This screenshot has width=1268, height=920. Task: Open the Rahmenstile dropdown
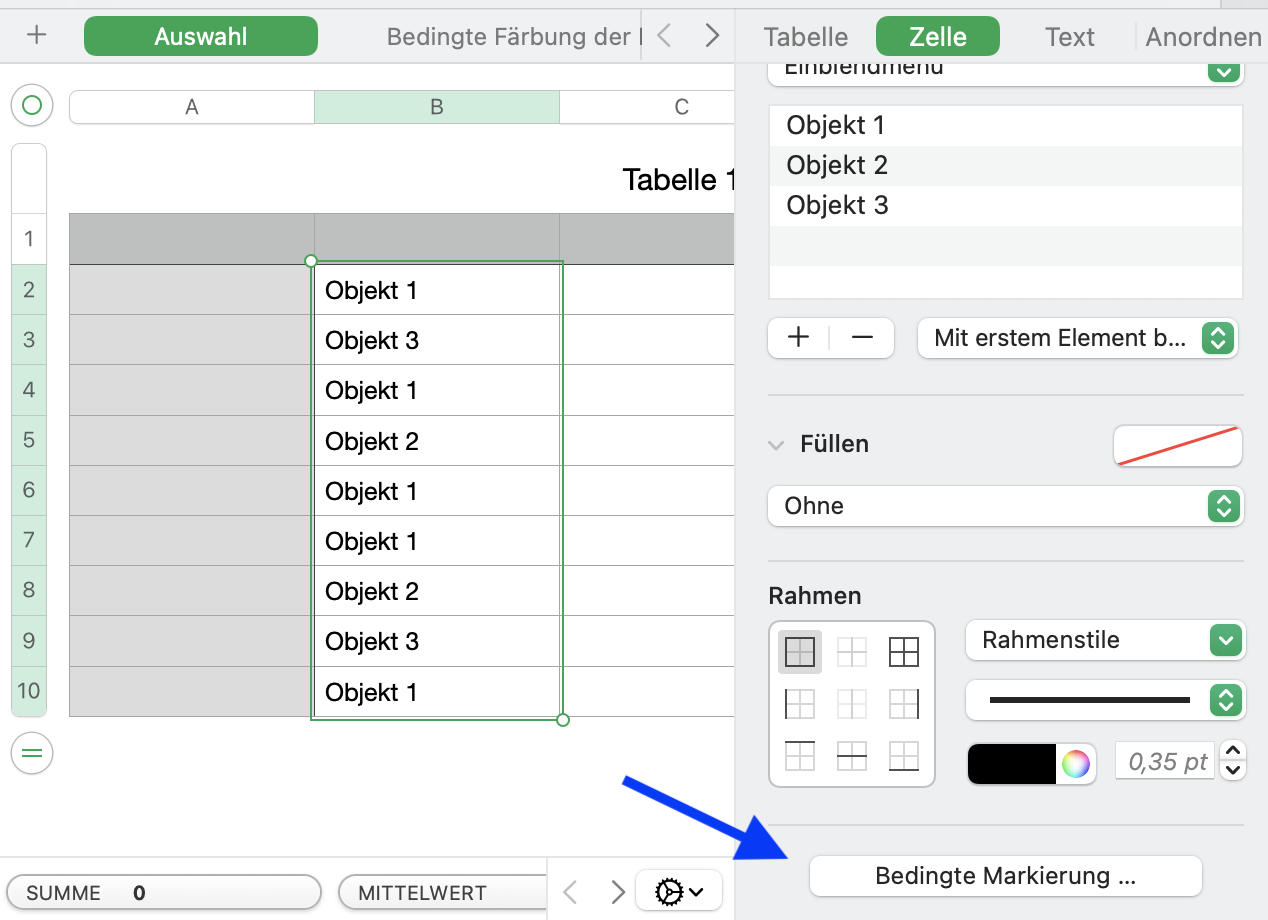[x=1105, y=640]
